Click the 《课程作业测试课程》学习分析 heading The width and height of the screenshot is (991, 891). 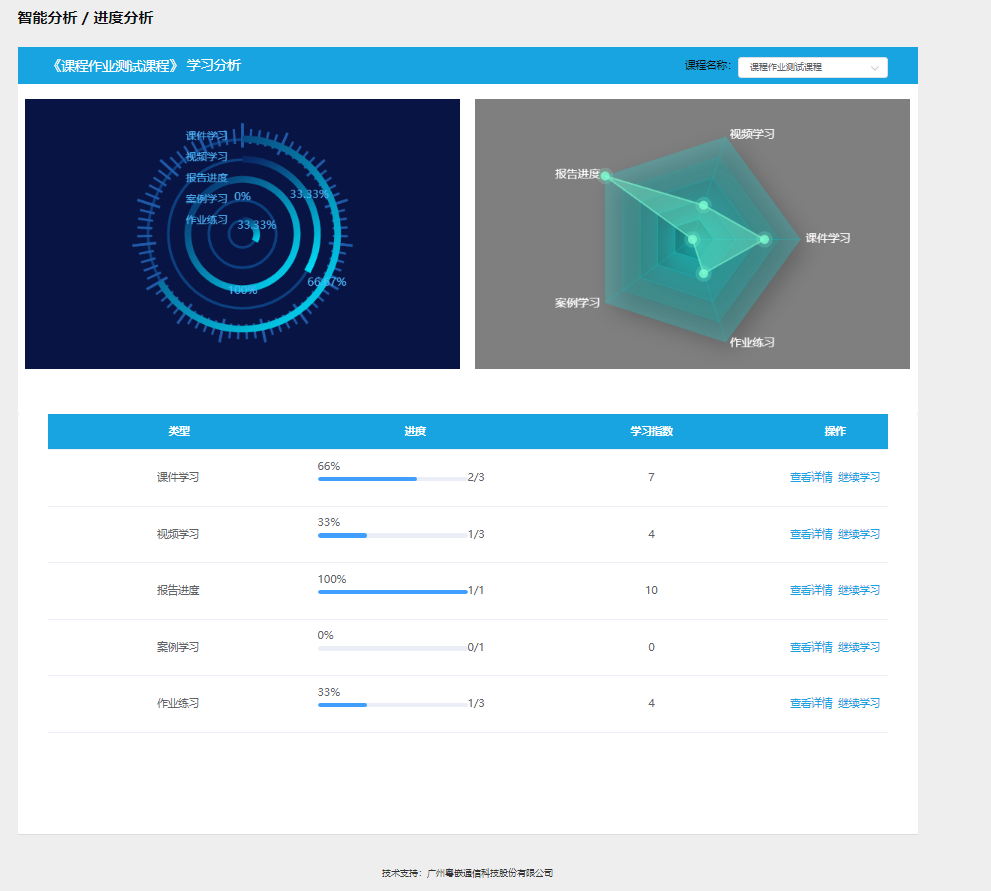pos(145,66)
